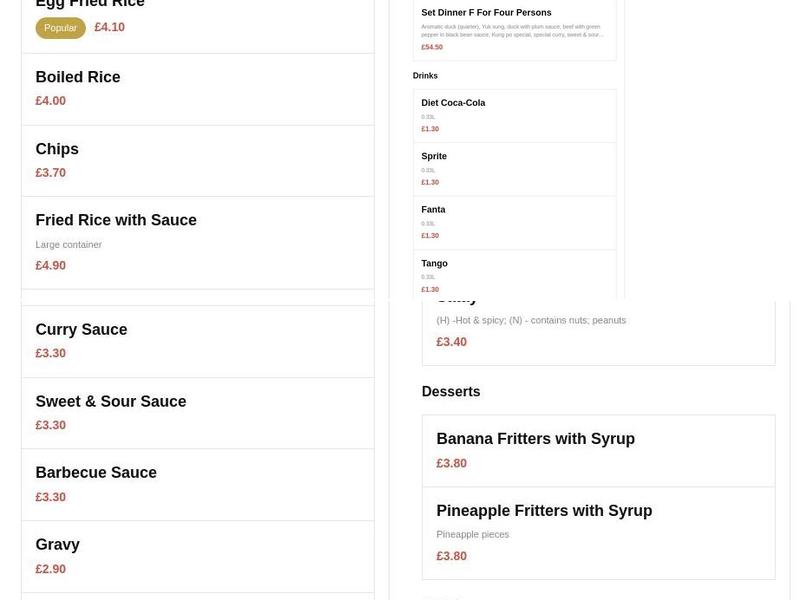Select Pineapple Fritters with Syrup
The image size is (800, 600).
[x=544, y=511]
